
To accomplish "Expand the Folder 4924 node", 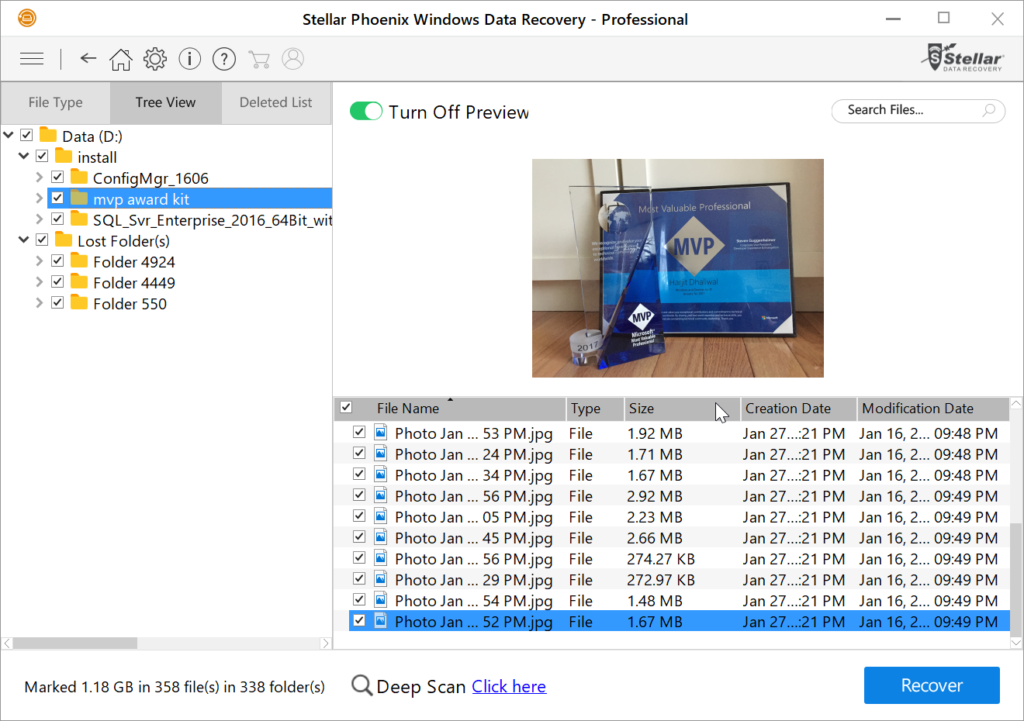I will coord(39,261).
